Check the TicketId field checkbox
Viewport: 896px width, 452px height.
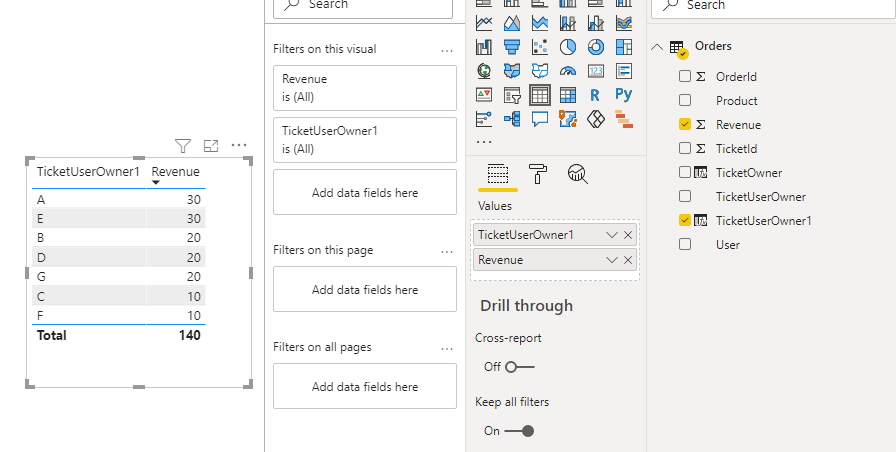point(685,148)
